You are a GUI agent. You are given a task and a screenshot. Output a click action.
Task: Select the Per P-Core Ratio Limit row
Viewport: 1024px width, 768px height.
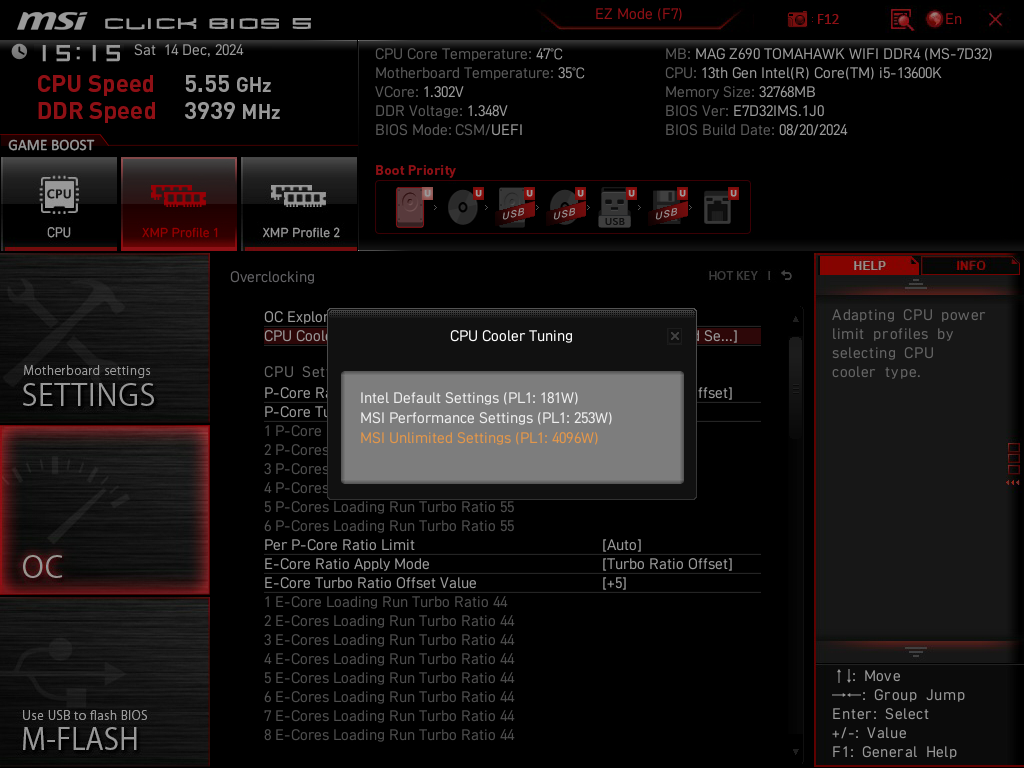tap(512, 545)
